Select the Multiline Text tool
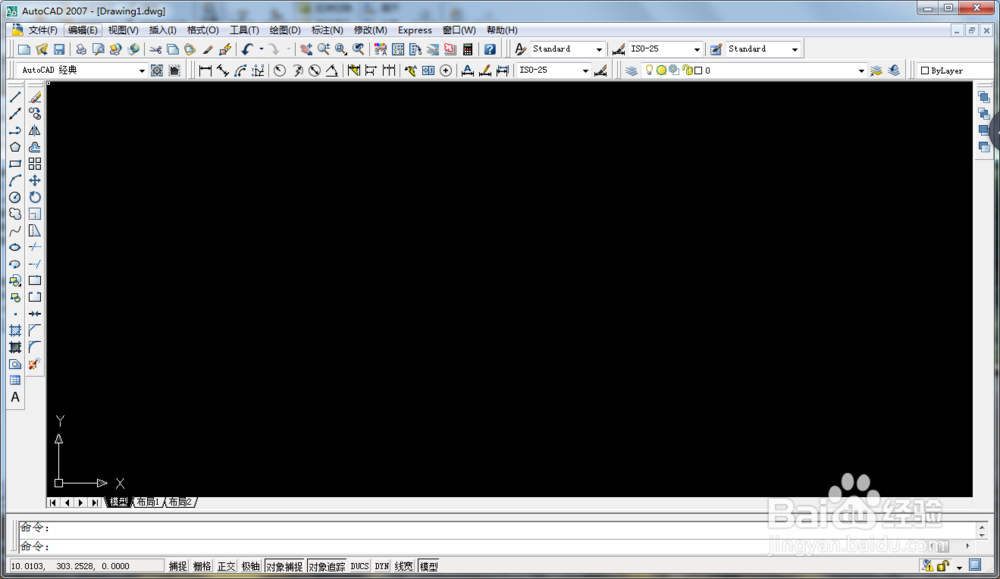The width and height of the screenshot is (1000, 579). (15, 397)
